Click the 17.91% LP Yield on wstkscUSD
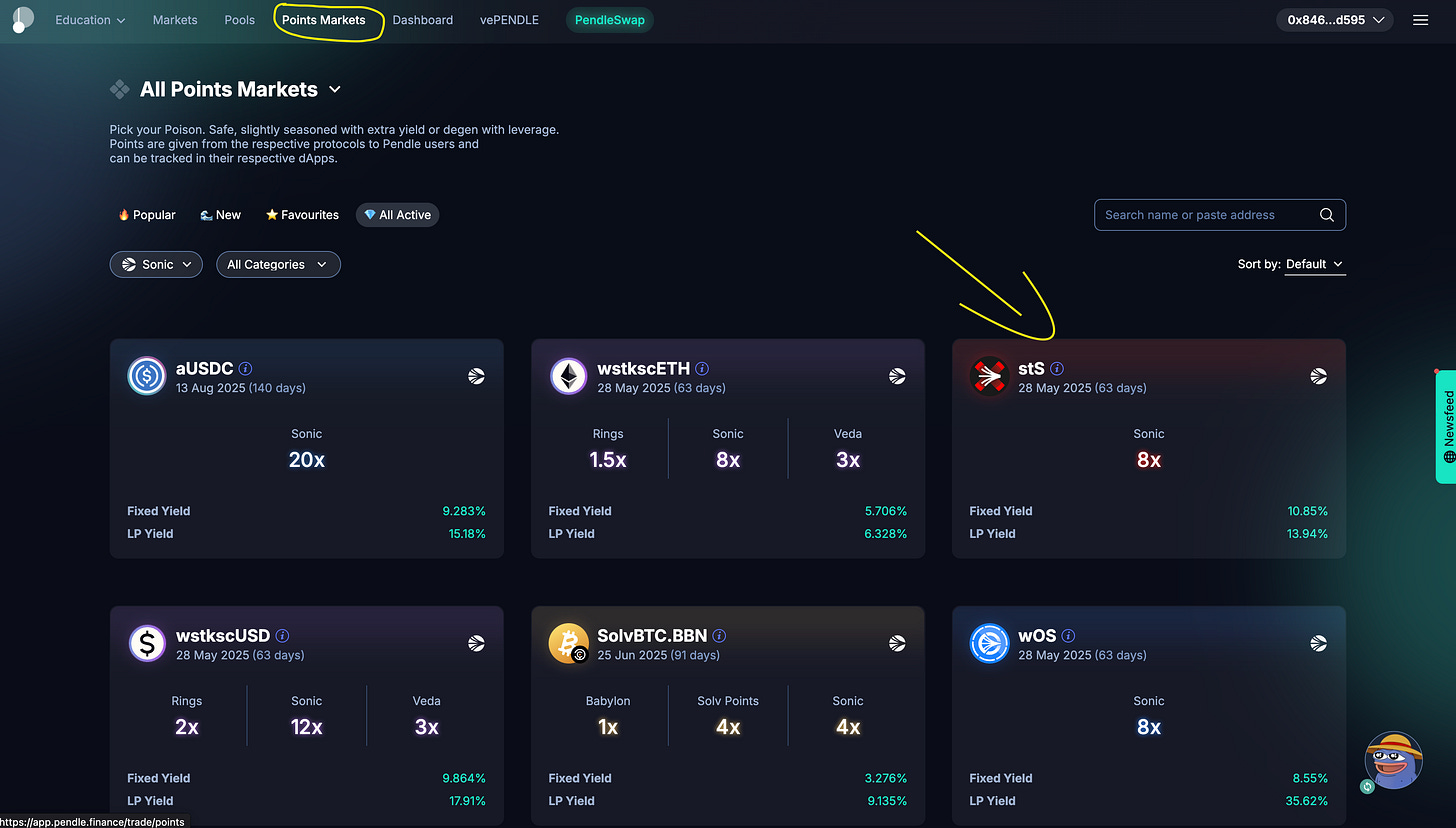Viewport: 1456px width, 828px height. (466, 801)
